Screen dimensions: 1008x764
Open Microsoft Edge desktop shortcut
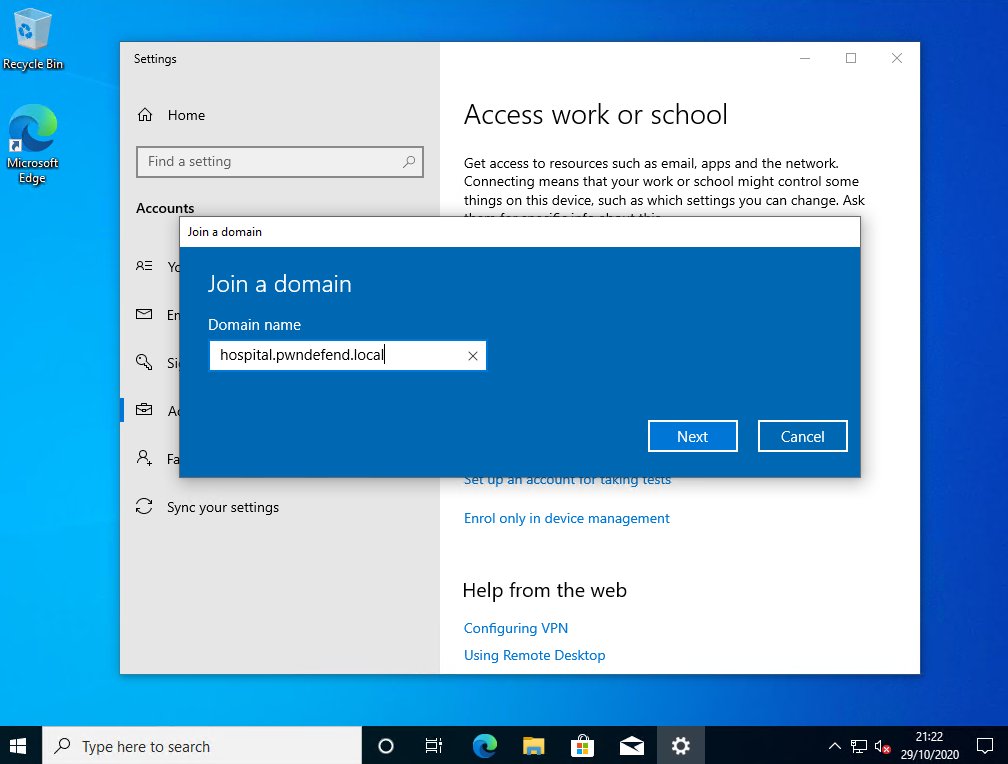tap(32, 144)
